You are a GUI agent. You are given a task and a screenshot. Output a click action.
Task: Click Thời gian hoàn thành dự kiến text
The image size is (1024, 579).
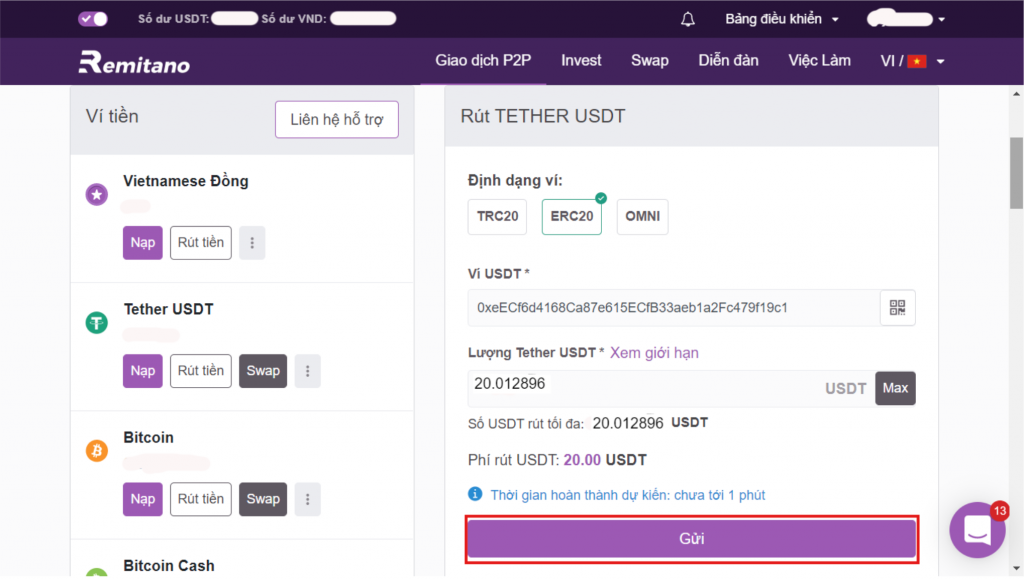[628, 495]
